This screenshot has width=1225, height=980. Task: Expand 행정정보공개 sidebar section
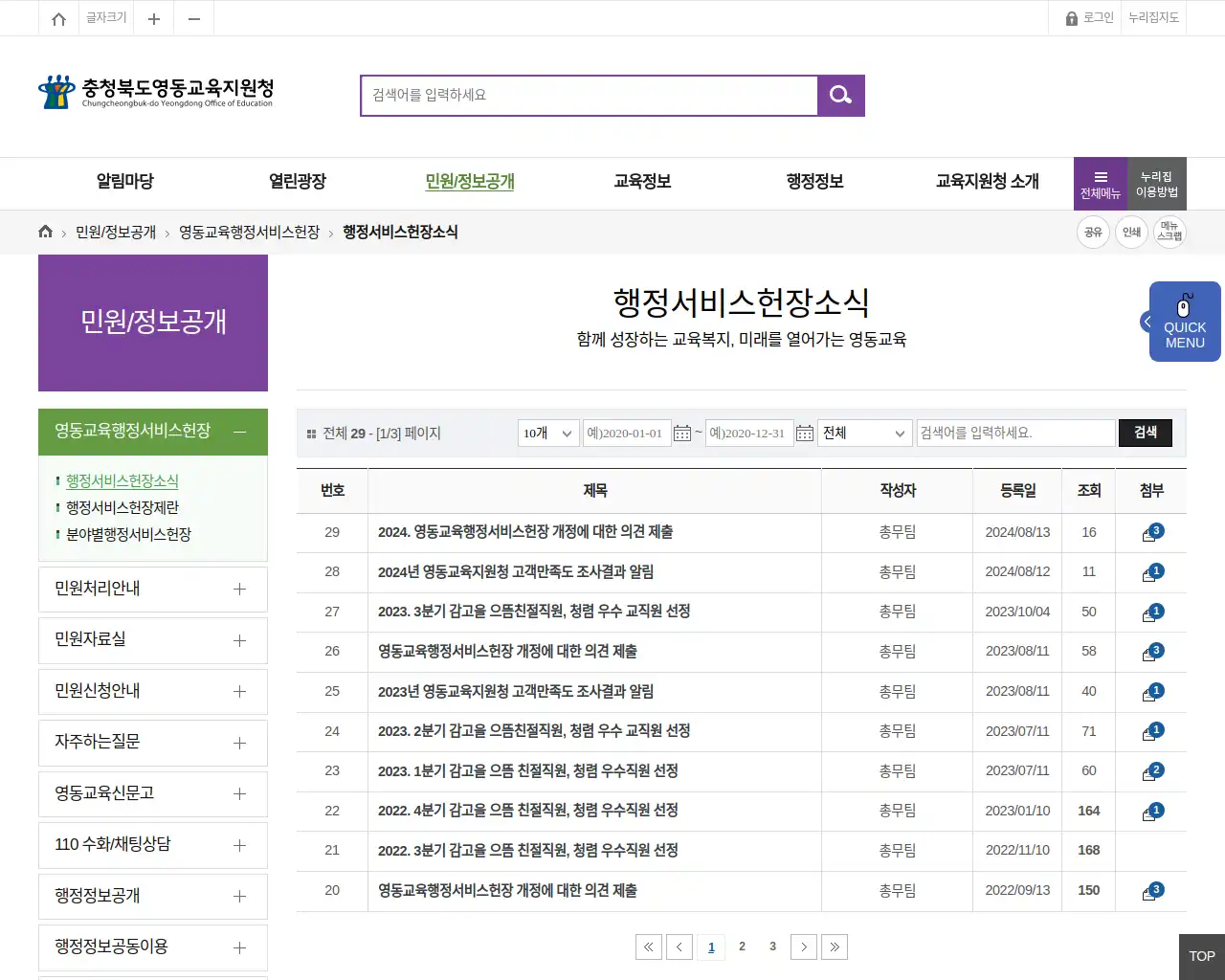pos(153,896)
